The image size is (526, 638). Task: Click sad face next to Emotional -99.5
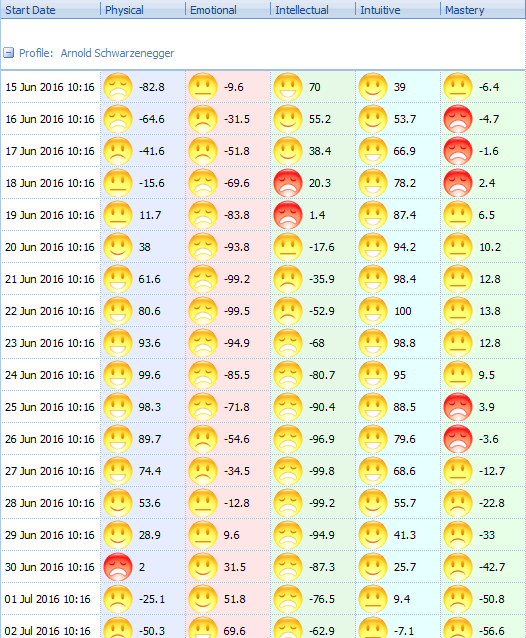(x=203, y=311)
